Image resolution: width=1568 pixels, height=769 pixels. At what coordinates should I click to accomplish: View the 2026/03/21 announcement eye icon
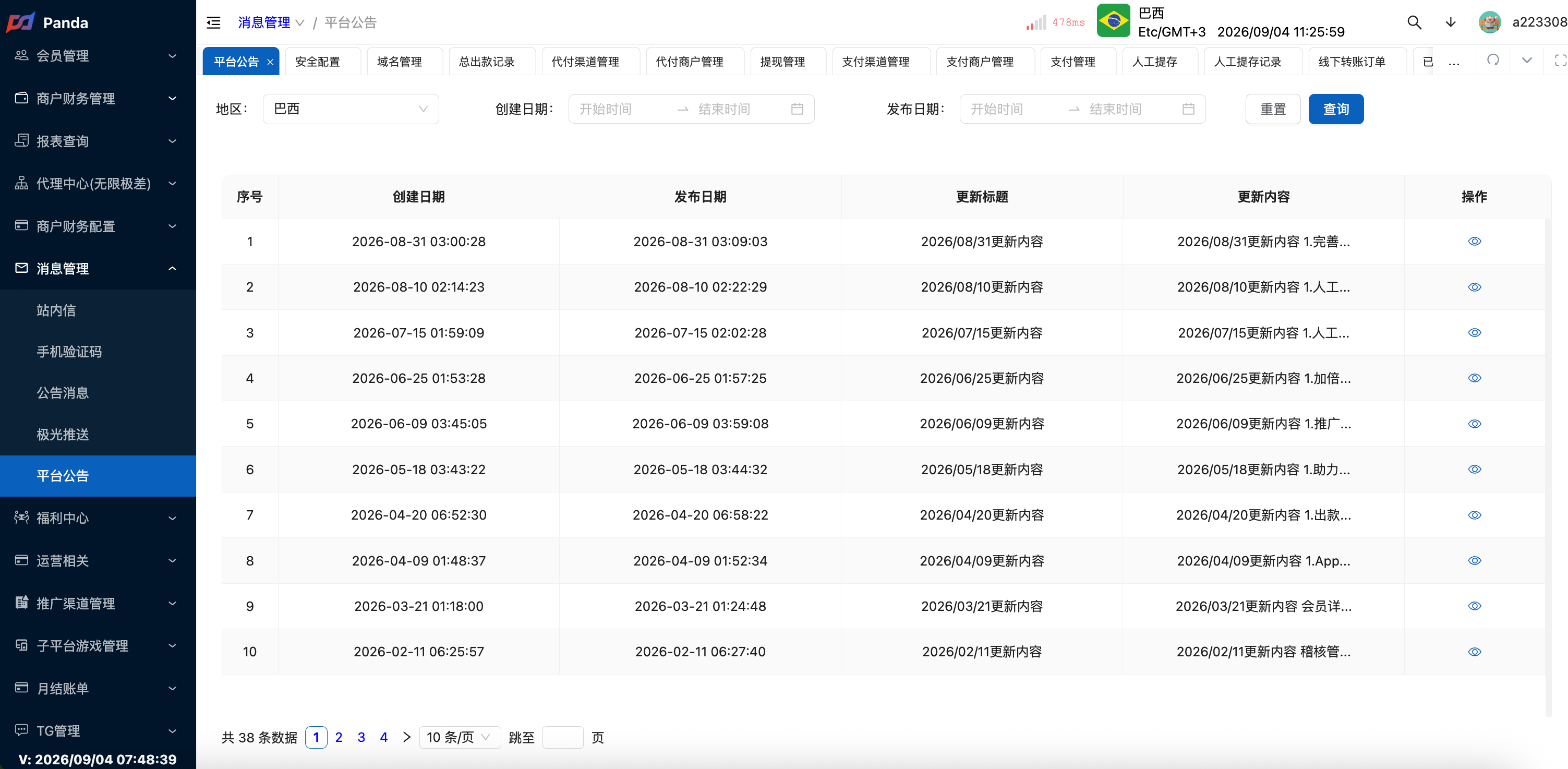click(x=1474, y=606)
